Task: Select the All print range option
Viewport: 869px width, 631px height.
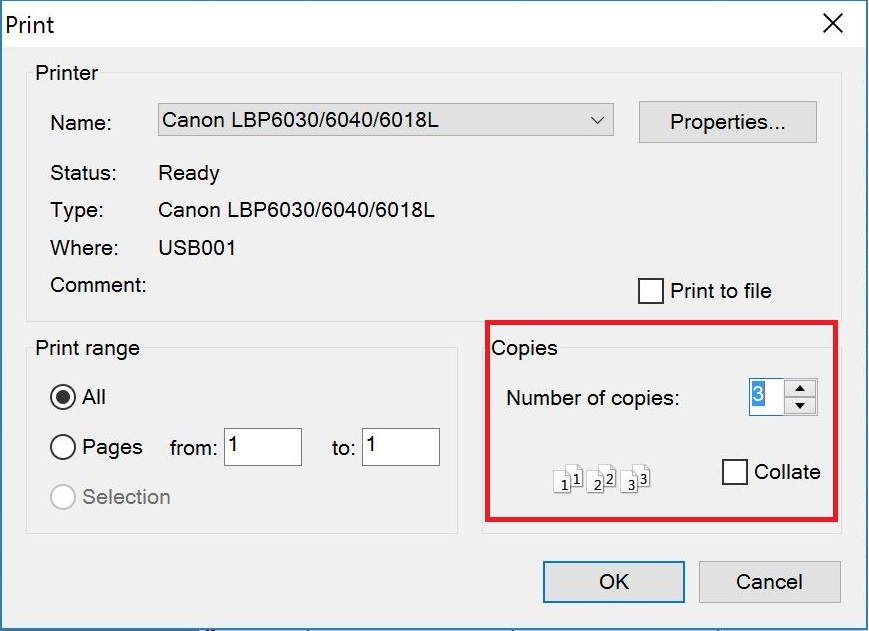Action: coord(63,397)
